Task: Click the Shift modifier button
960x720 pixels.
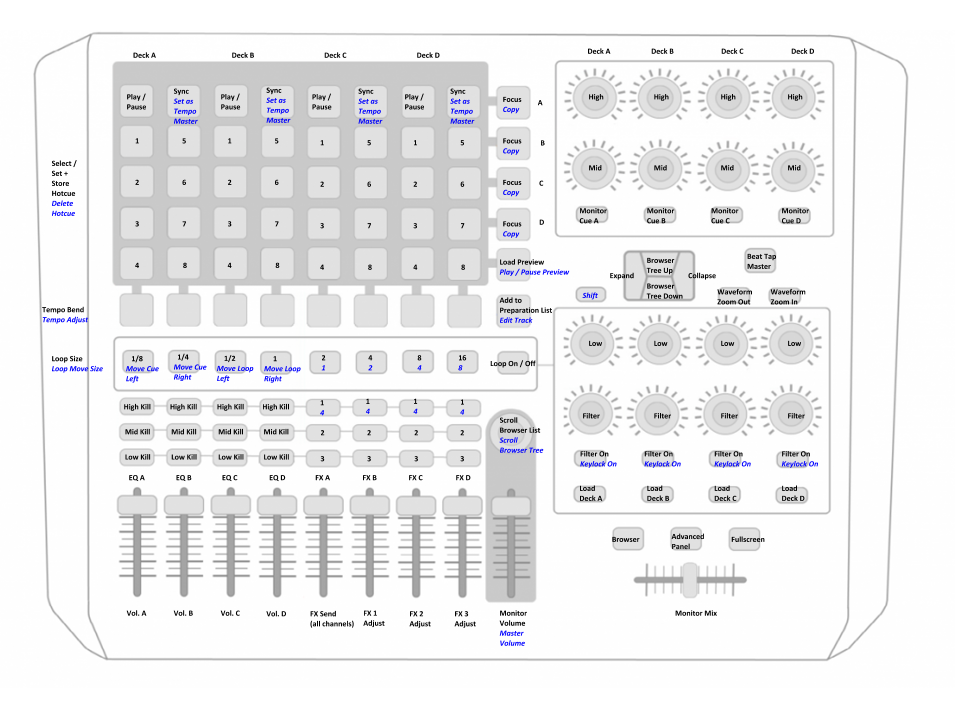Action: coord(590,295)
